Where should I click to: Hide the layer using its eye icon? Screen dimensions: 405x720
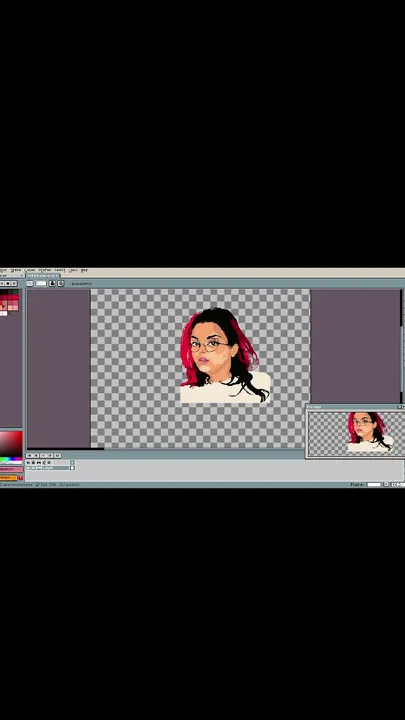point(28,468)
